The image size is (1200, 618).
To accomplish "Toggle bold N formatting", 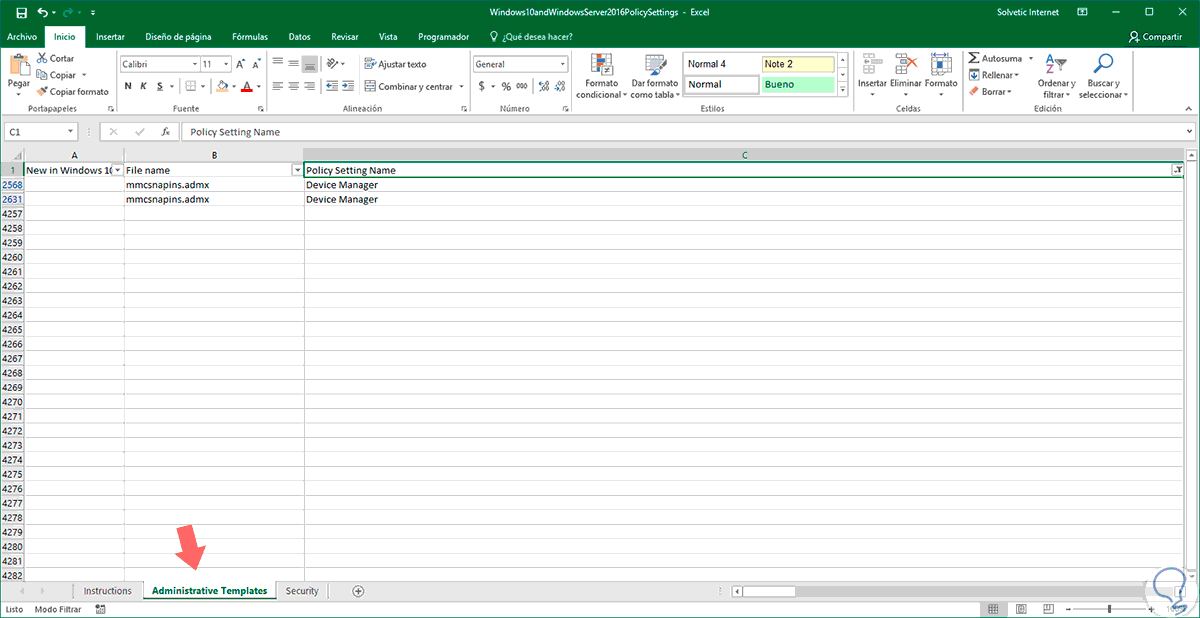I will point(129,86).
